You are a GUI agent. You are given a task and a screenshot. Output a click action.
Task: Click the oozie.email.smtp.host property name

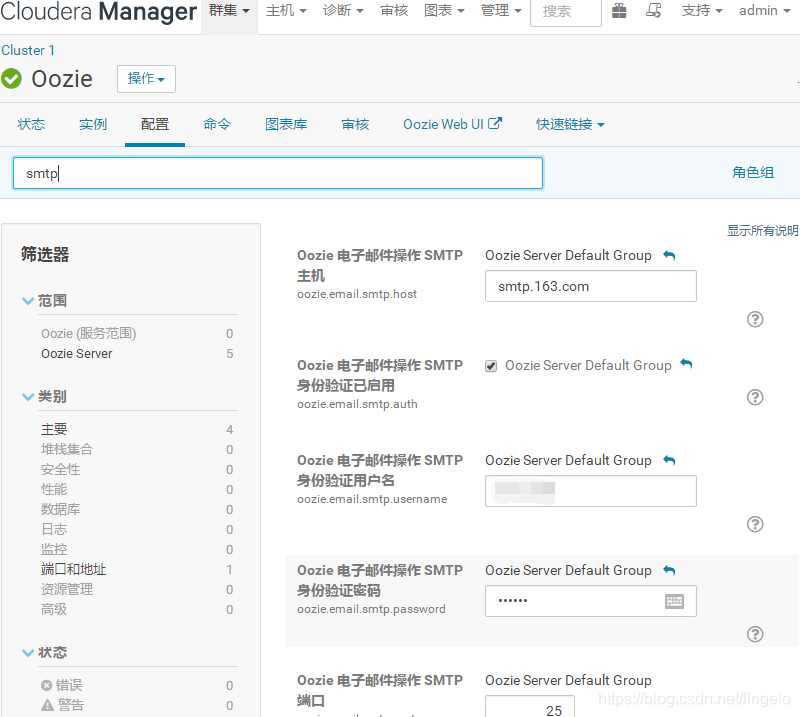coord(357,294)
